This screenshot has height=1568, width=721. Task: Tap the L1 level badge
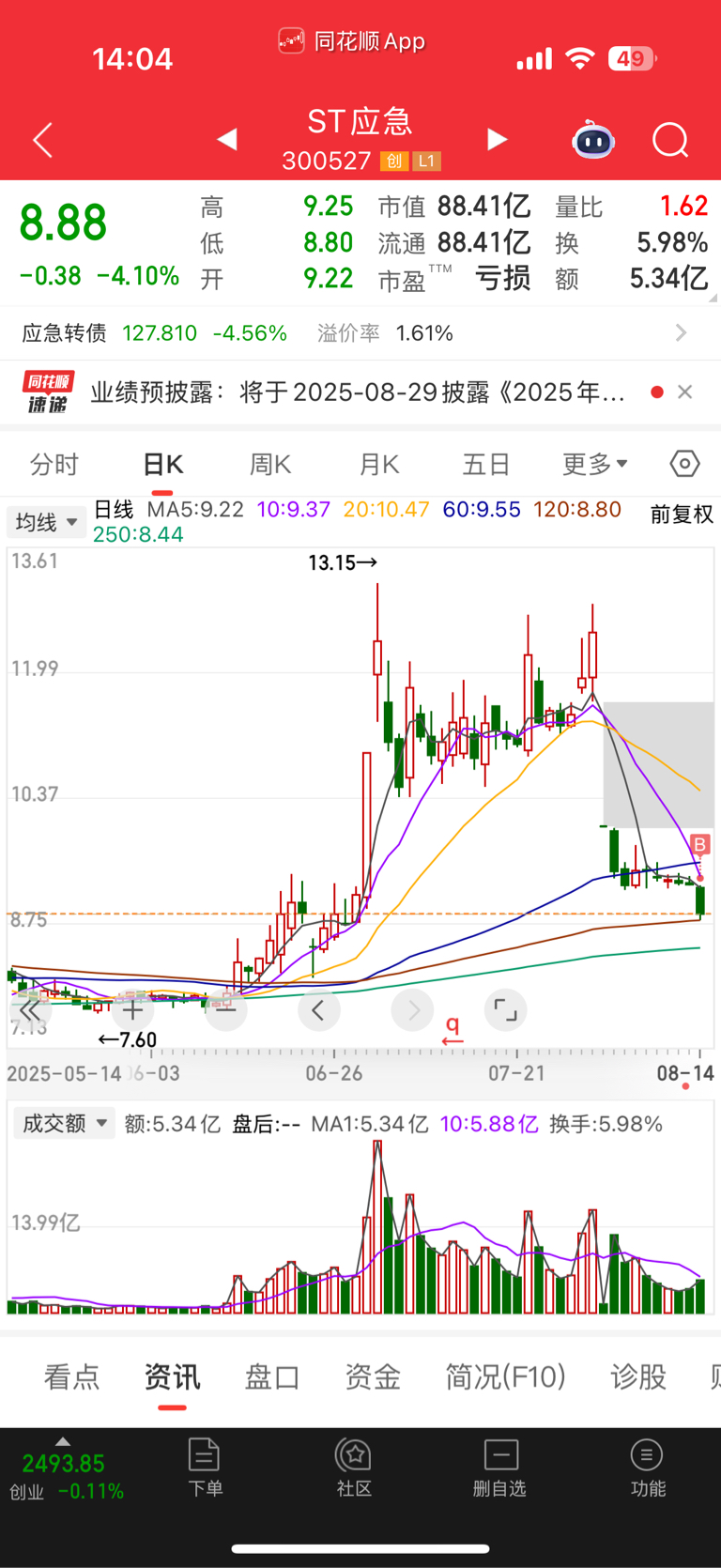click(426, 161)
